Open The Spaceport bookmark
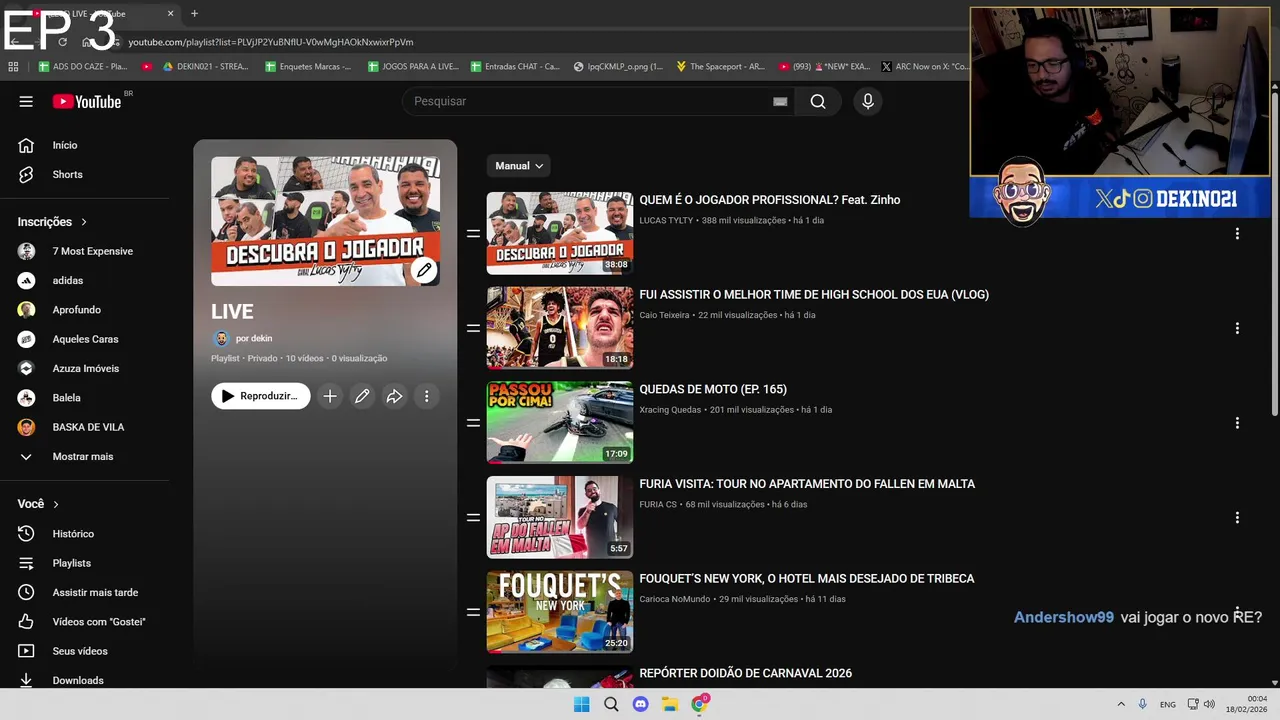Image resolution: width=1280 pixels, height=720 pixels. [720, 67]
